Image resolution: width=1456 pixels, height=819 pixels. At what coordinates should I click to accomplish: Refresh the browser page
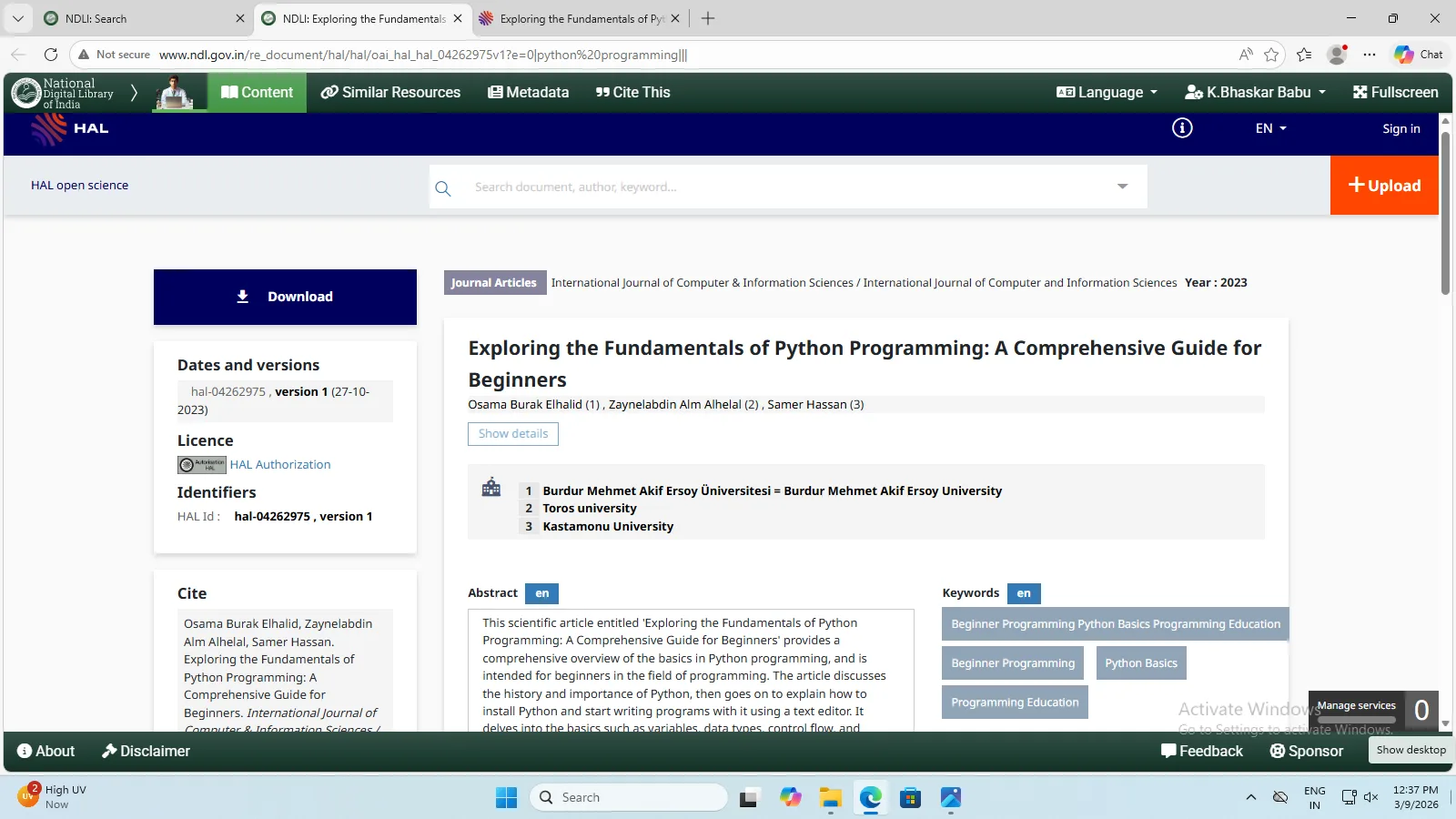point(51,55)
